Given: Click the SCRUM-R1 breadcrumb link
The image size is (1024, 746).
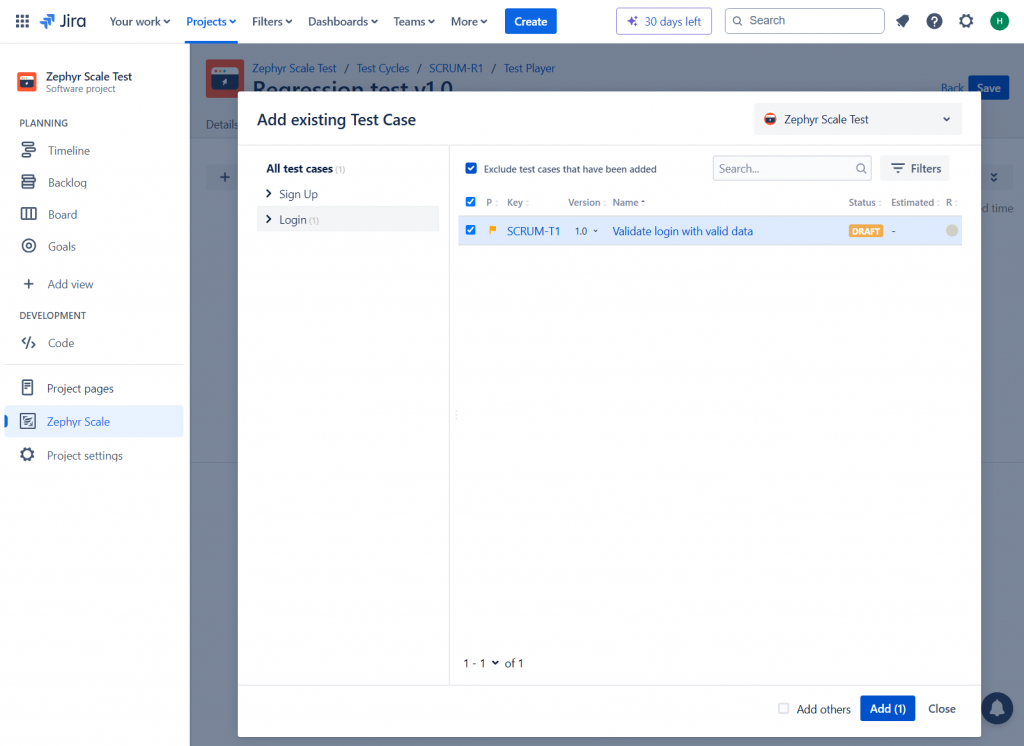Looking at the screenshot, I should [456, 68].
